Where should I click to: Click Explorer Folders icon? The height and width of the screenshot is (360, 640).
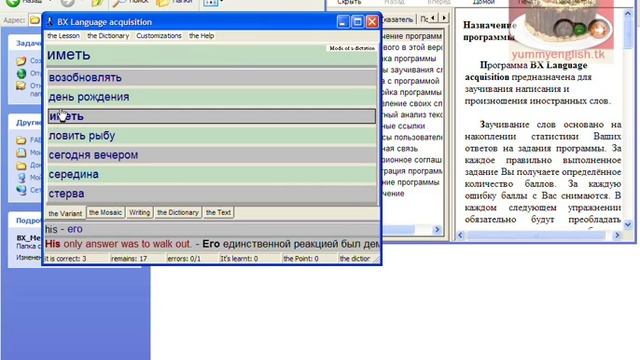coord(162,3)
